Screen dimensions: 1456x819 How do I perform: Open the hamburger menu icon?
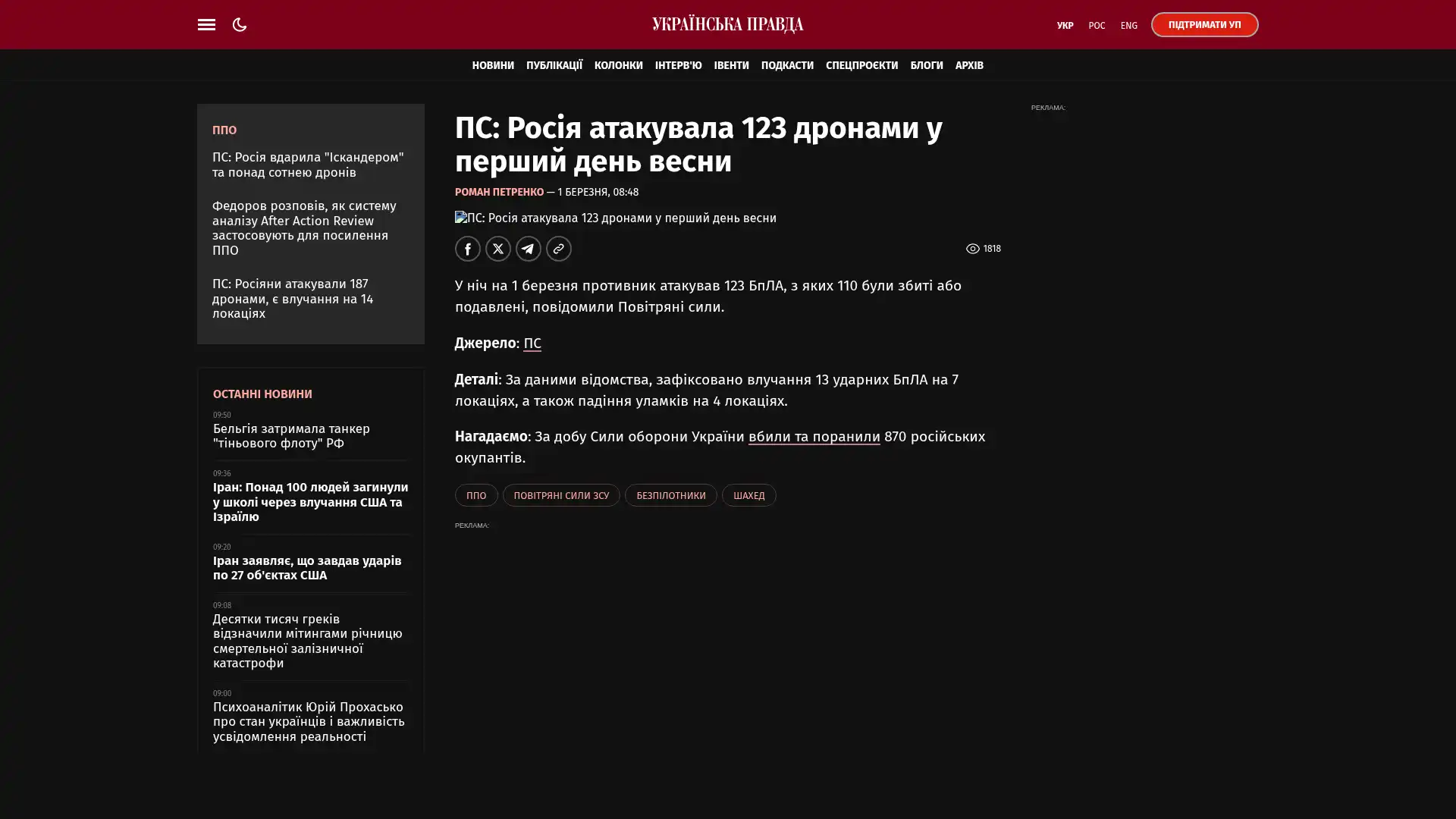tap(206, 24)
